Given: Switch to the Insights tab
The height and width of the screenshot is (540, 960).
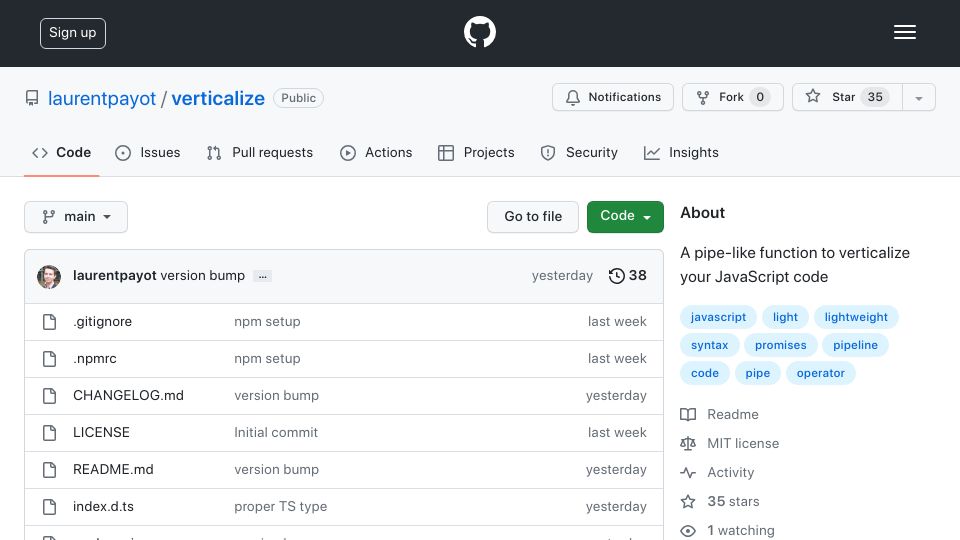Looking at the screenshot, I should click(681, 152).
